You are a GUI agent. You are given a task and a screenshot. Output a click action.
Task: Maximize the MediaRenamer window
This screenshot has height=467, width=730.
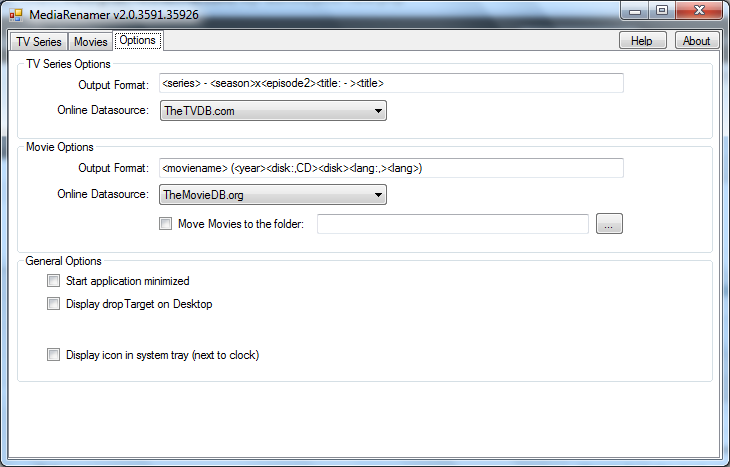(x=662, y=11)
